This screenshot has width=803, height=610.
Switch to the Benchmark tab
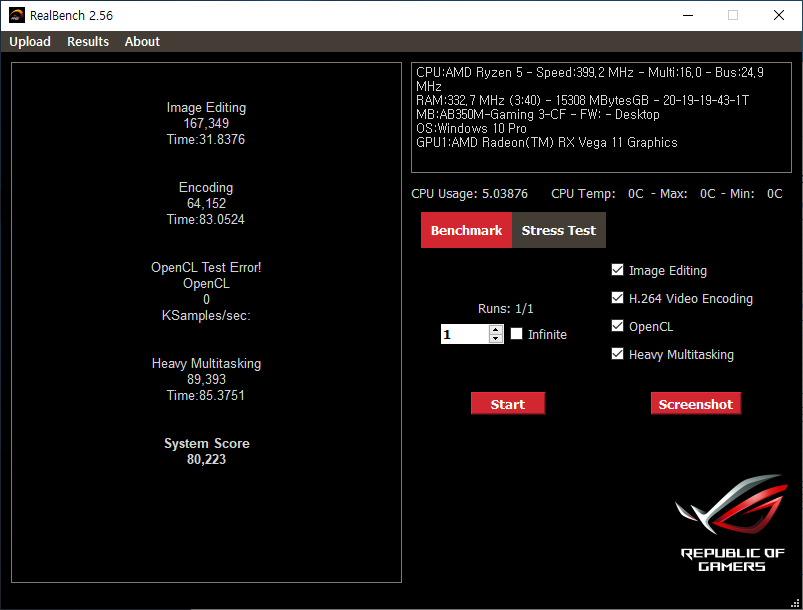coord(466,230)
